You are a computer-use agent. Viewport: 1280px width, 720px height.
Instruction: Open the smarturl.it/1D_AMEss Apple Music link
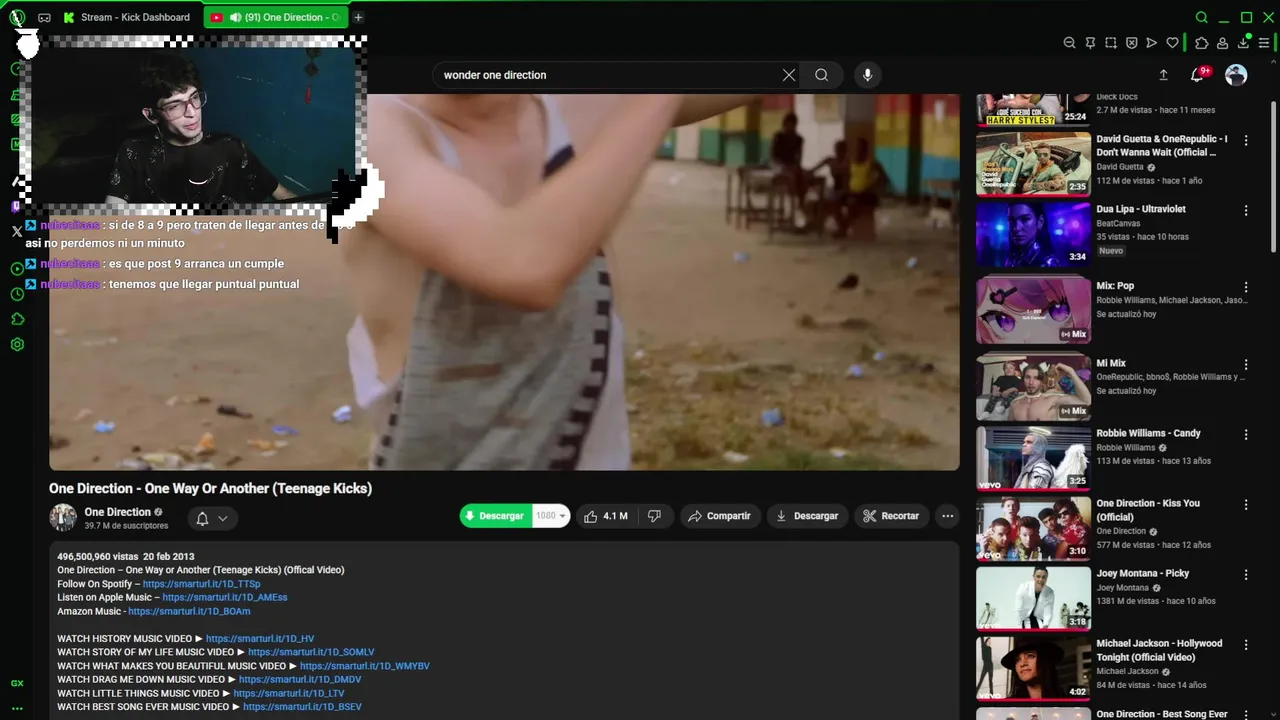pyautogui.click(x=225, y=597)
